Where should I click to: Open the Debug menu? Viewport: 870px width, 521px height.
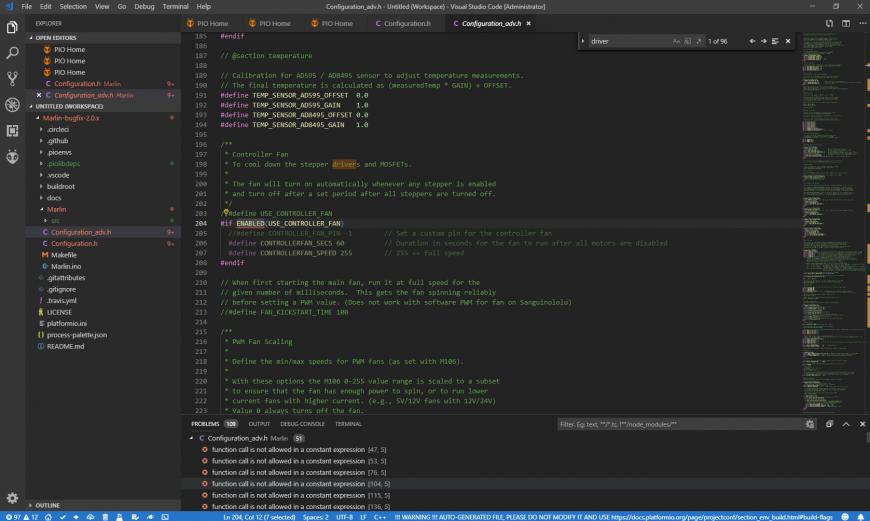[144, 7]
